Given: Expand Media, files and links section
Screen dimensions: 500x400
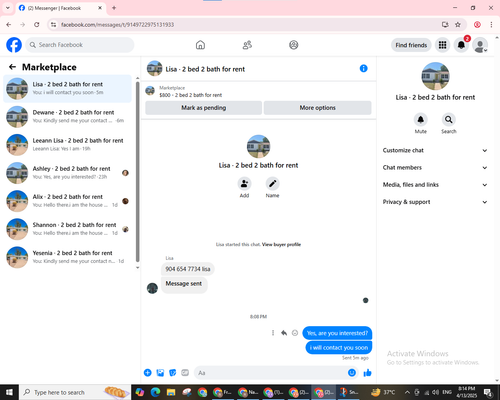Looking at the screenshot, I should tap(435, 185).
